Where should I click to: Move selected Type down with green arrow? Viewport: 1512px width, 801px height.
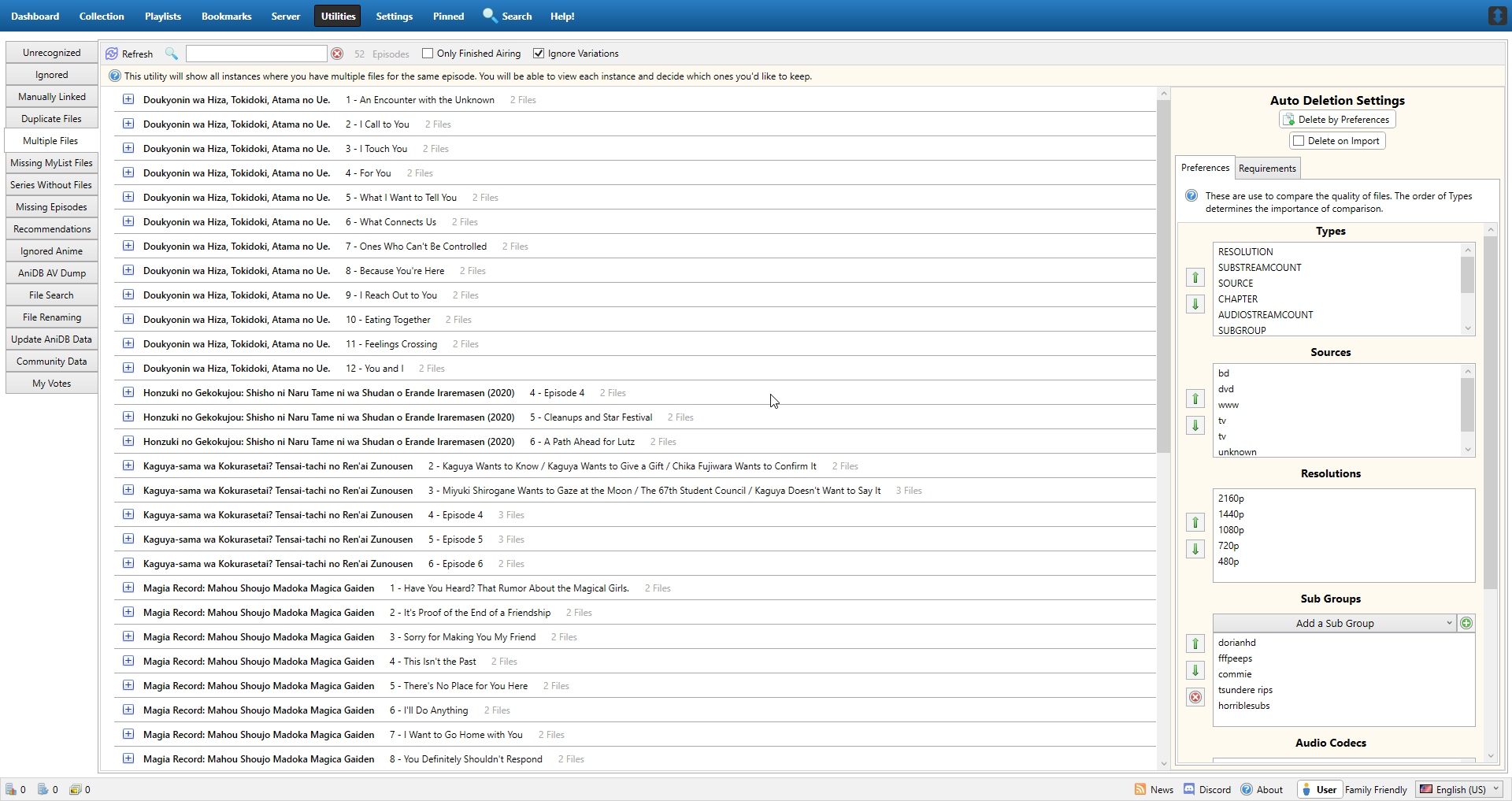tap(1195, 304)
